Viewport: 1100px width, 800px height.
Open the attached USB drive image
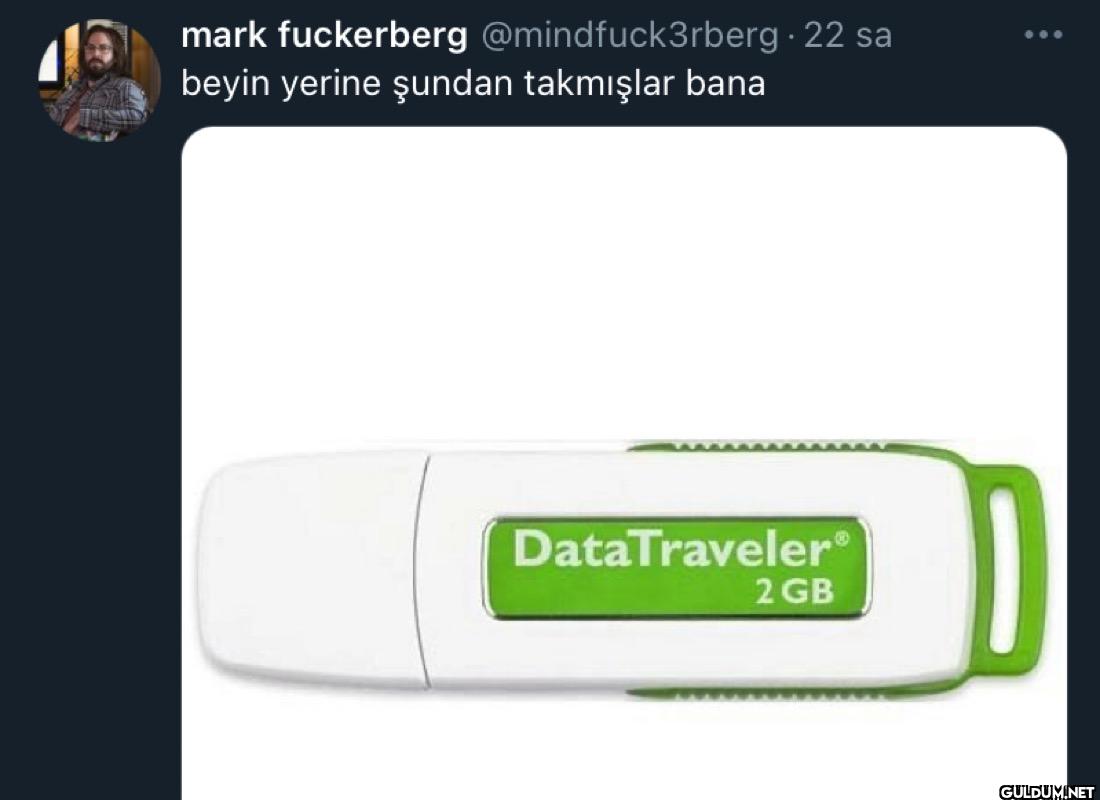tap(624, 463)
